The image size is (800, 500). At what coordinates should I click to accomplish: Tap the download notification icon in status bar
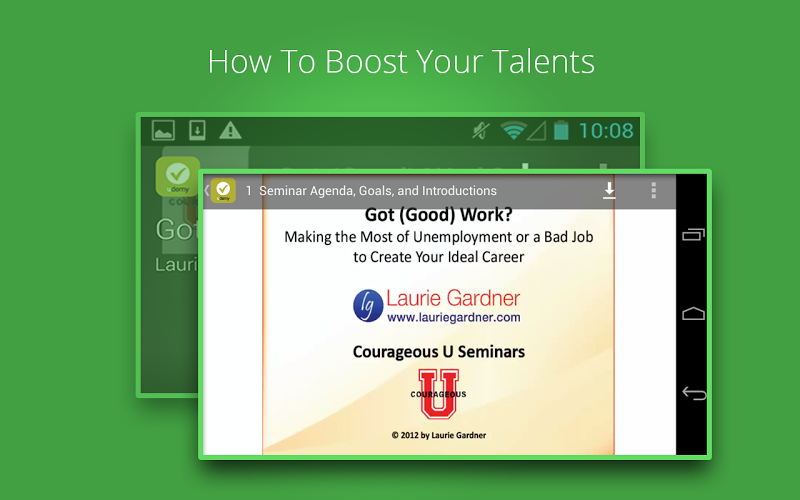[197, 130]
